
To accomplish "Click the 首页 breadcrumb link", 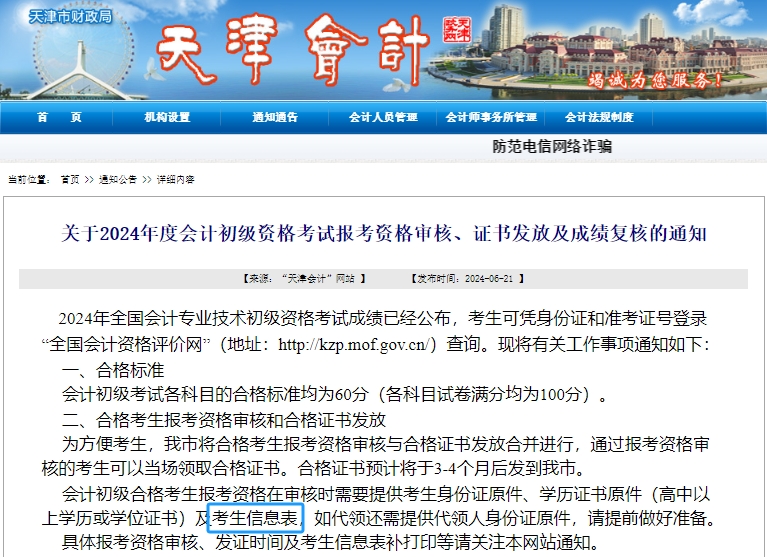I will (x=70, y=180).
